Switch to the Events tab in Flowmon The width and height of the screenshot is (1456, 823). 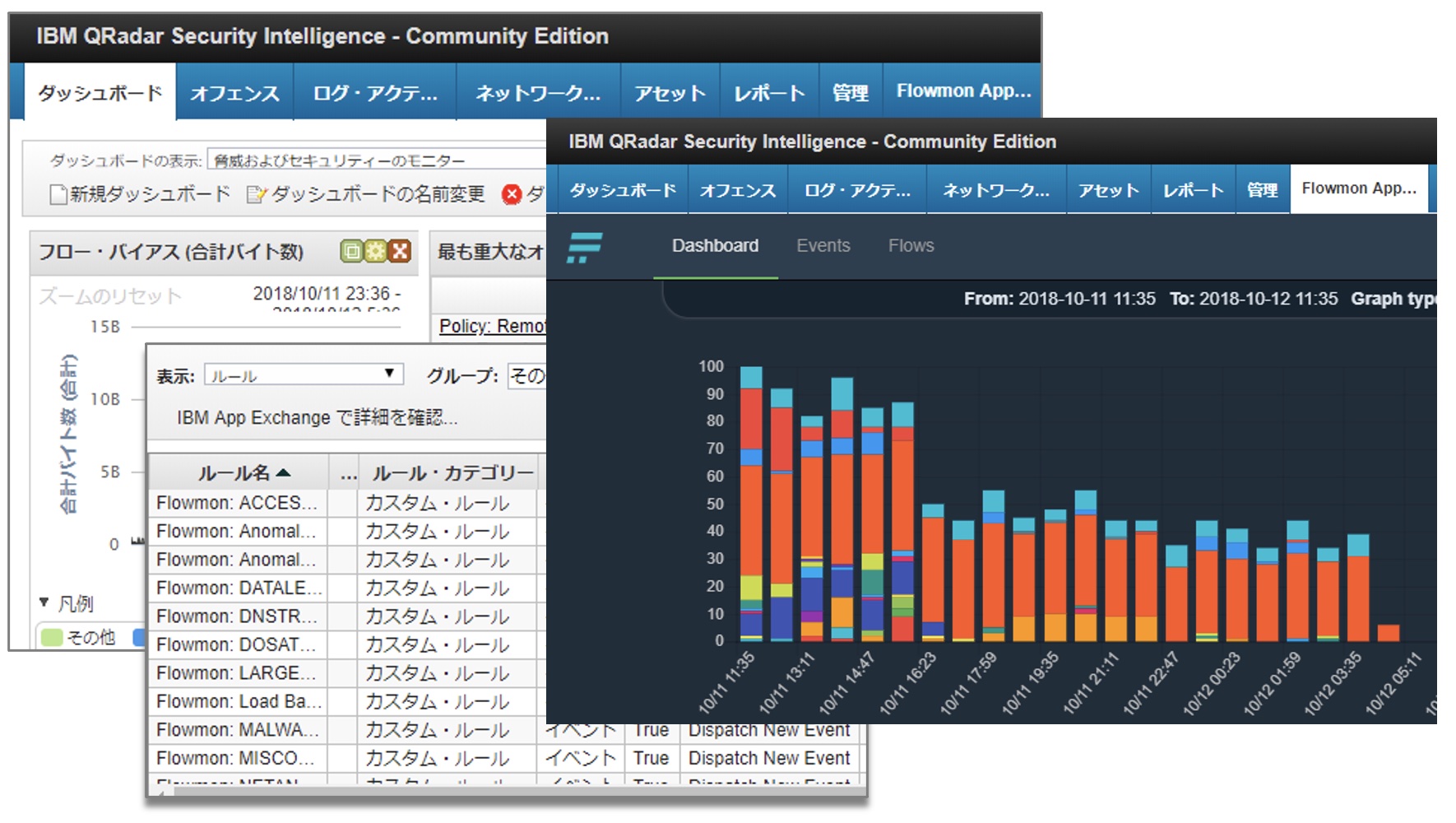[x=823, y=245]
